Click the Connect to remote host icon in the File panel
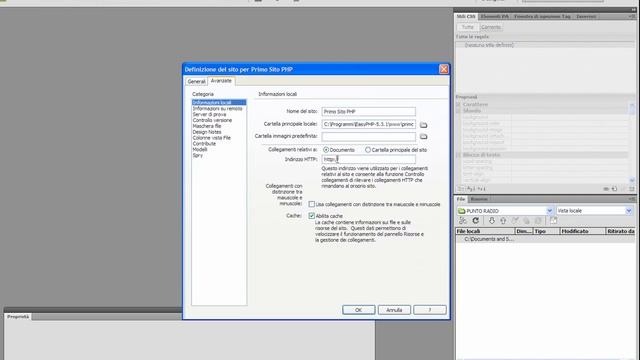The height and width of the screenshot is (360, 640). coord(463,221)
